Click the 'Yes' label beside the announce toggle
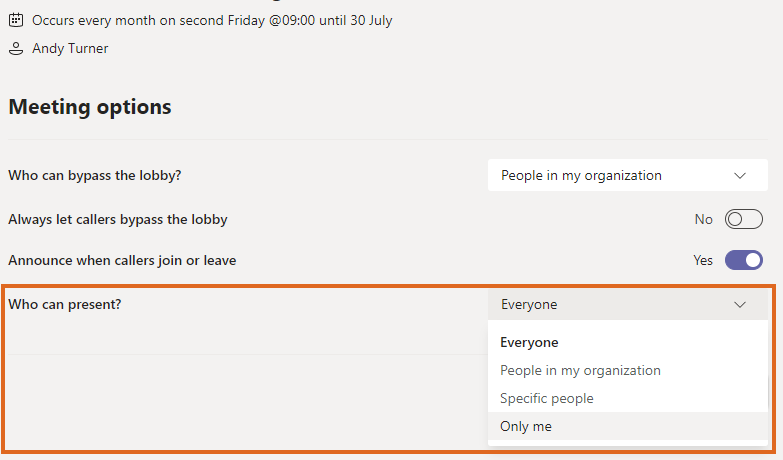This screenshot has width=783, height=460. 703,260
